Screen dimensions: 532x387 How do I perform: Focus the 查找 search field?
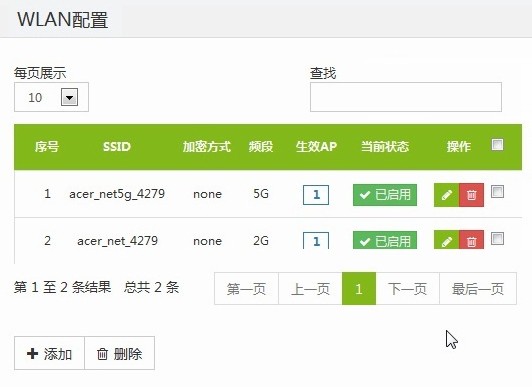[406, 97]
